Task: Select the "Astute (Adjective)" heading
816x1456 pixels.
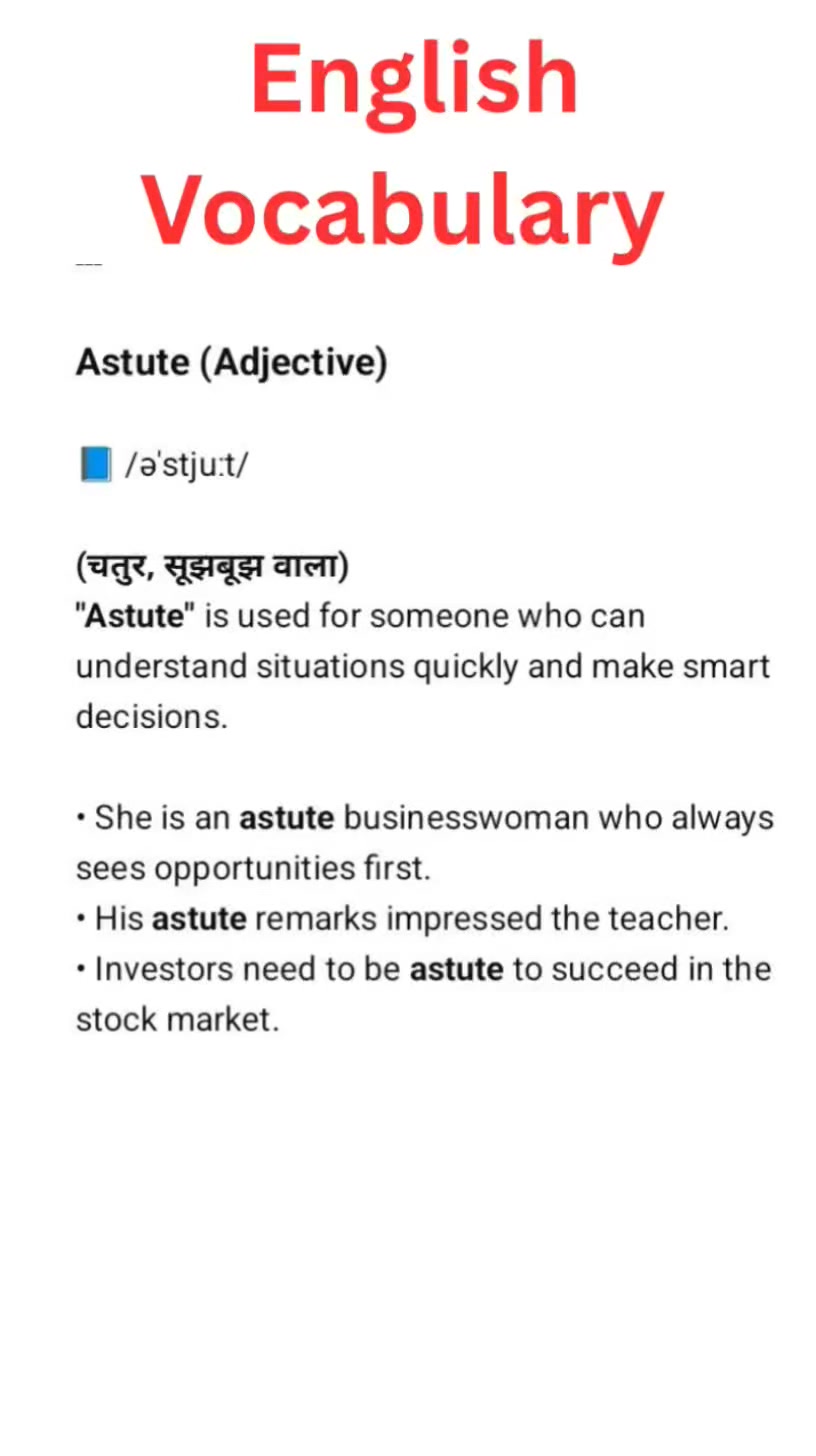Action: coord(231,362)
